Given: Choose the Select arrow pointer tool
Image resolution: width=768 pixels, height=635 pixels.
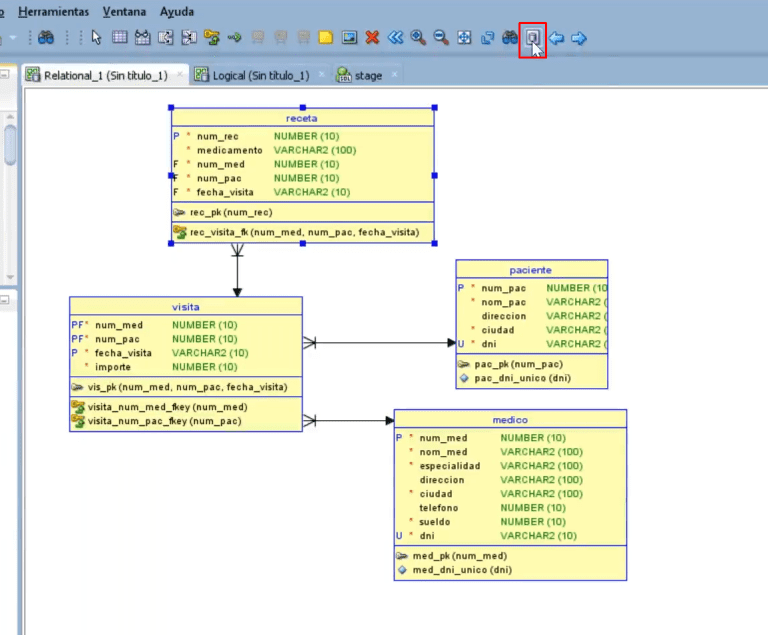Looking at the screenshot, I should (x=96, y=38).
